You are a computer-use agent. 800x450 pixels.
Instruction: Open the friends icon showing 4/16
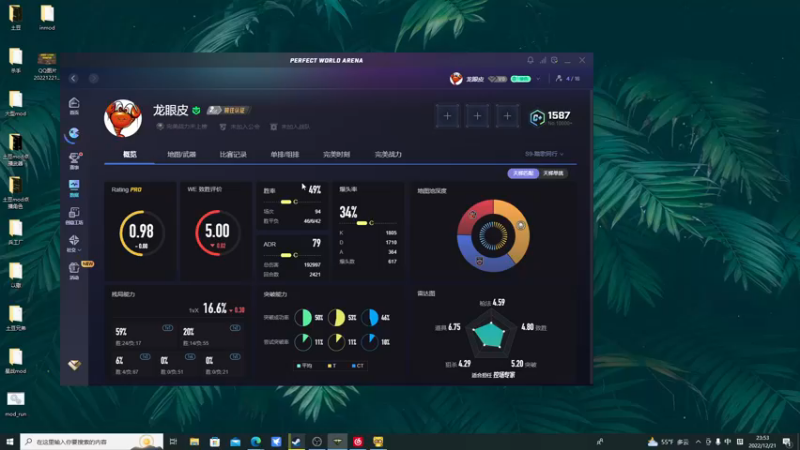pos(567,79)
